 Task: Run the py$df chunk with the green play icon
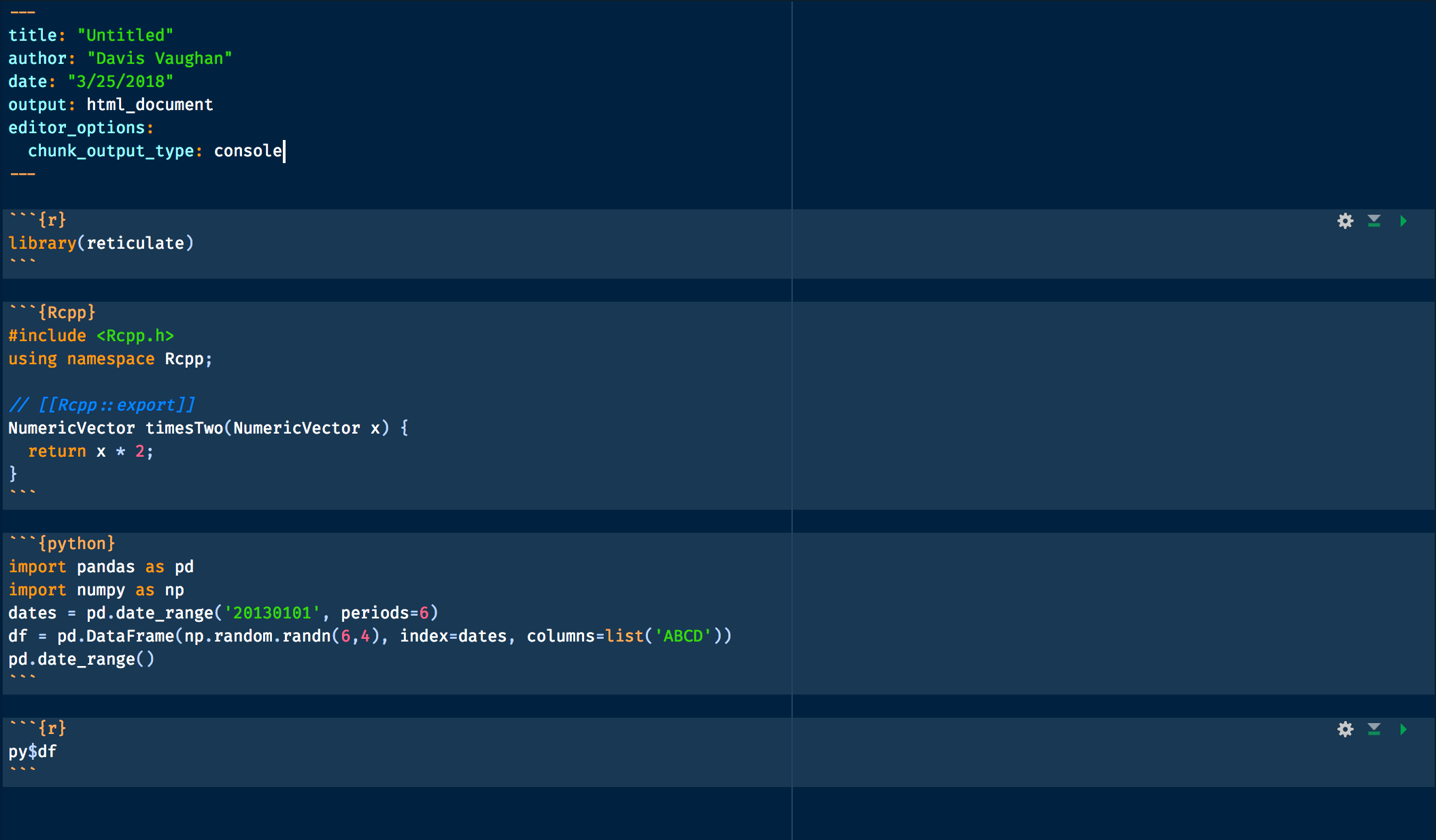pos(1403,729)
